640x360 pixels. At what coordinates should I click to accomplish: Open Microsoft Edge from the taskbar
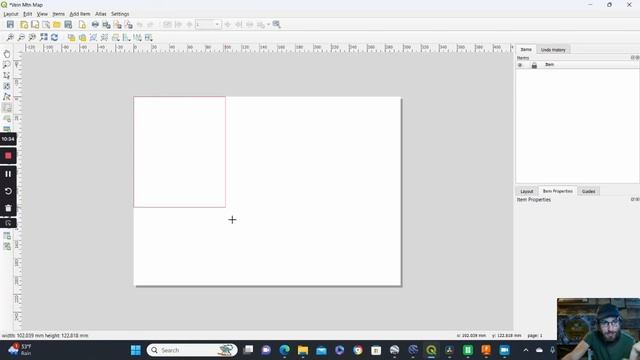(x=284, y=350)
